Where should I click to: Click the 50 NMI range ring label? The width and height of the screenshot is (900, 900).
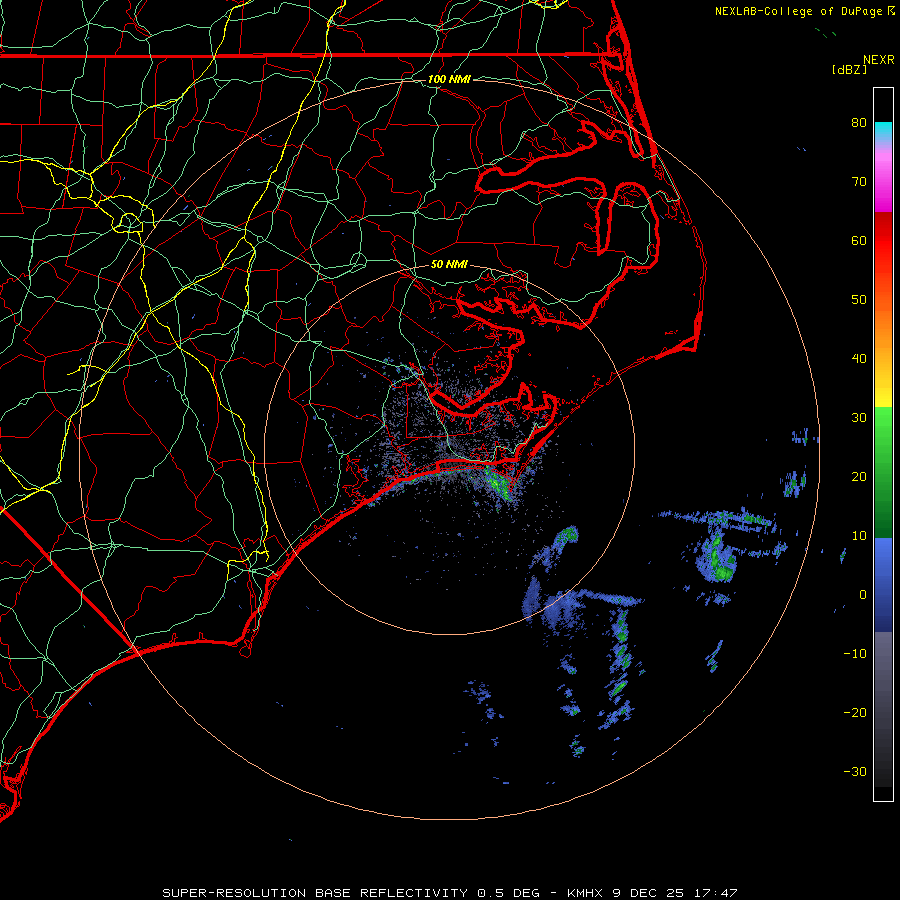click(449, 265)
